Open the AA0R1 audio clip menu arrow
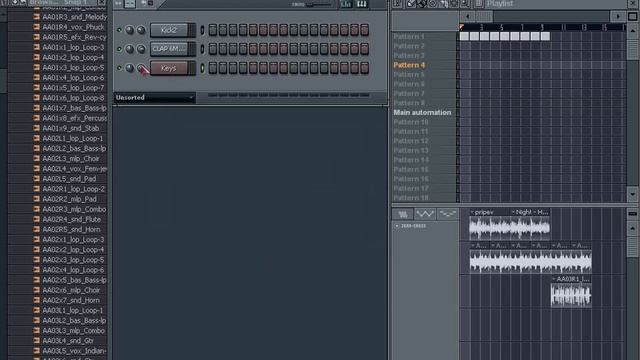Screen dimensions: 640x360 click(554, 279)
